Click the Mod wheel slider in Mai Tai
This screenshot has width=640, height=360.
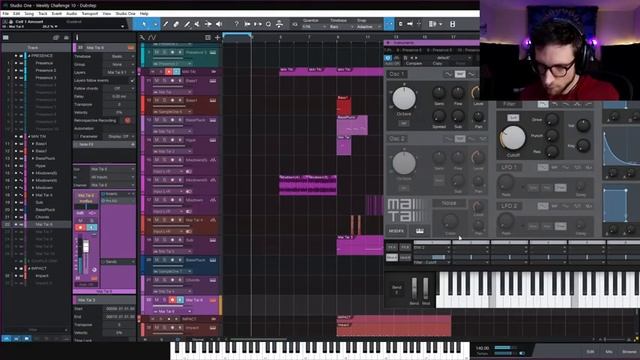(x=426, y=289)
